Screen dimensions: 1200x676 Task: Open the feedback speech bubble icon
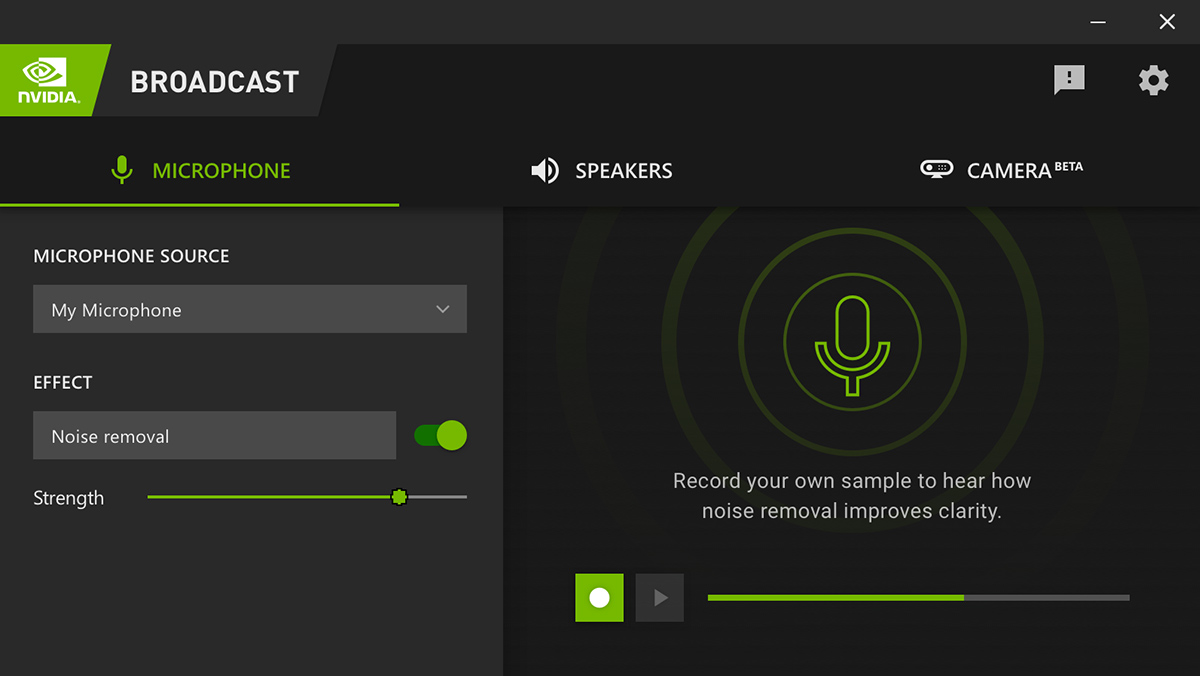(x=1069, y=80)
